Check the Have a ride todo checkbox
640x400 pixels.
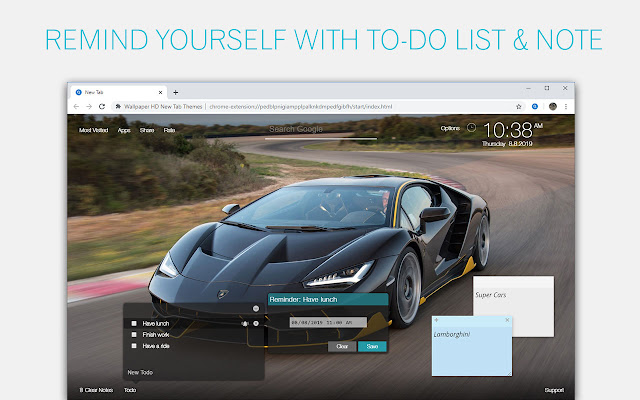coord(134,346)
